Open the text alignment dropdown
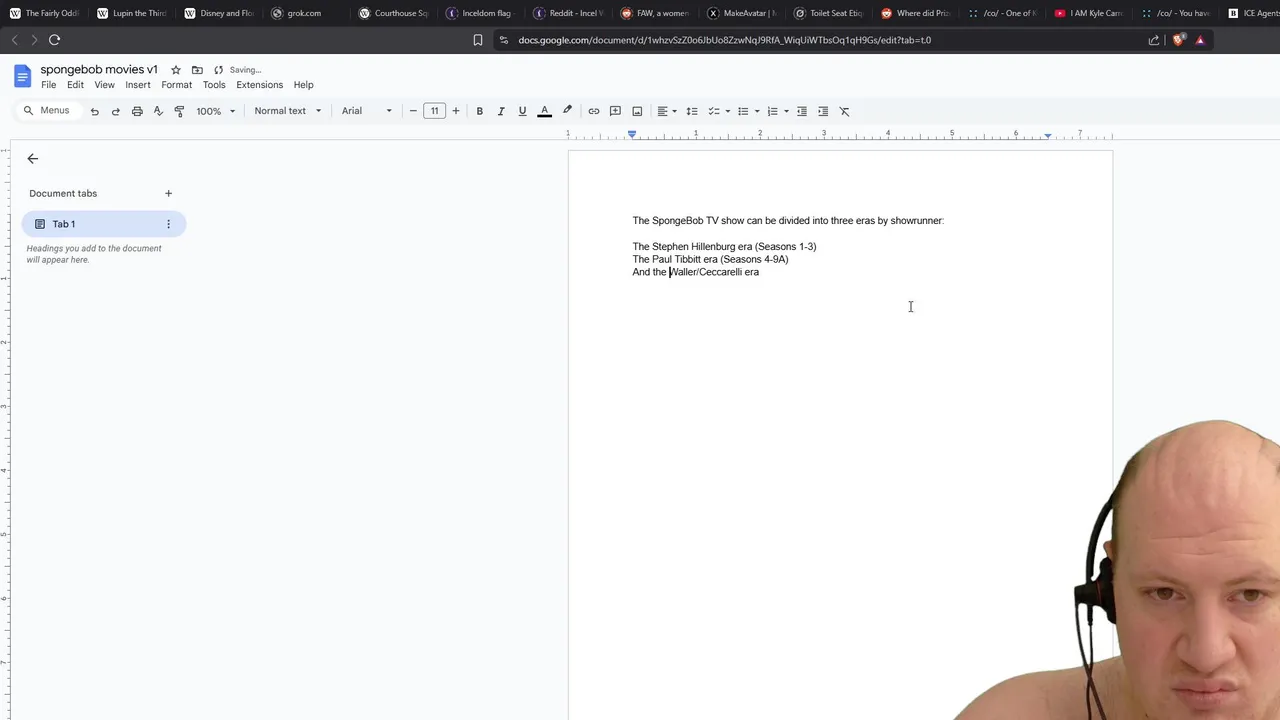The width and height of the screenshot is (1280, 720). click(x=667, y=111)
